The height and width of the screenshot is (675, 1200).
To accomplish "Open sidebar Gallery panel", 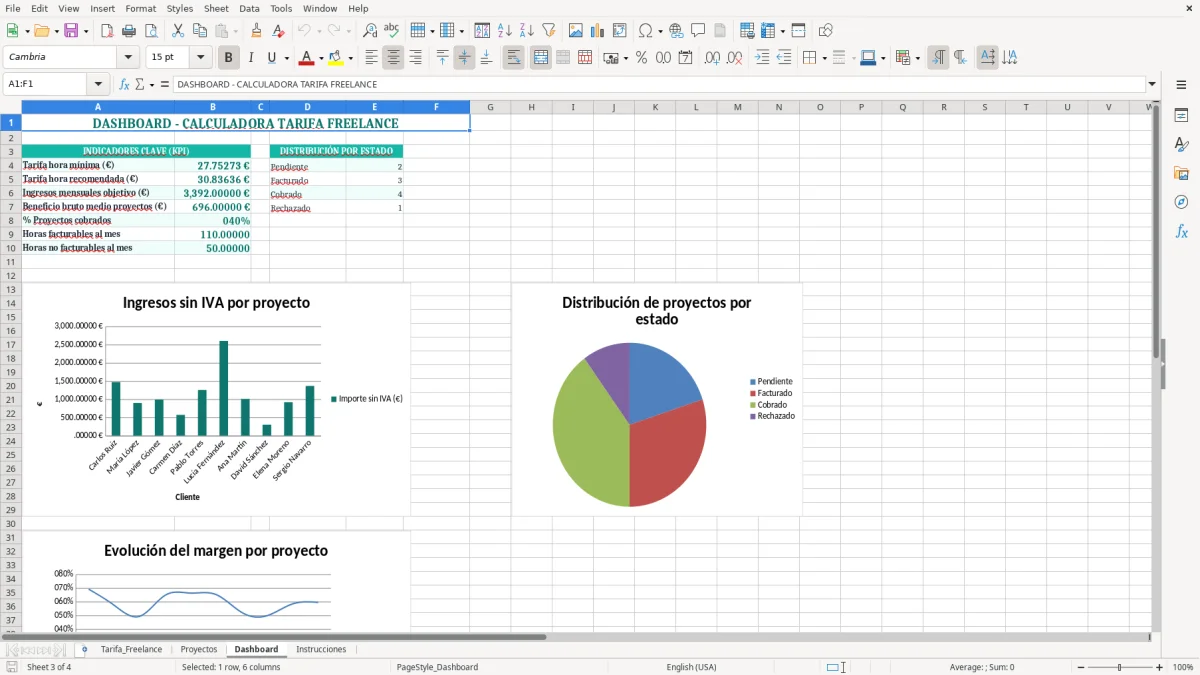I will [x=1181, y=173].
